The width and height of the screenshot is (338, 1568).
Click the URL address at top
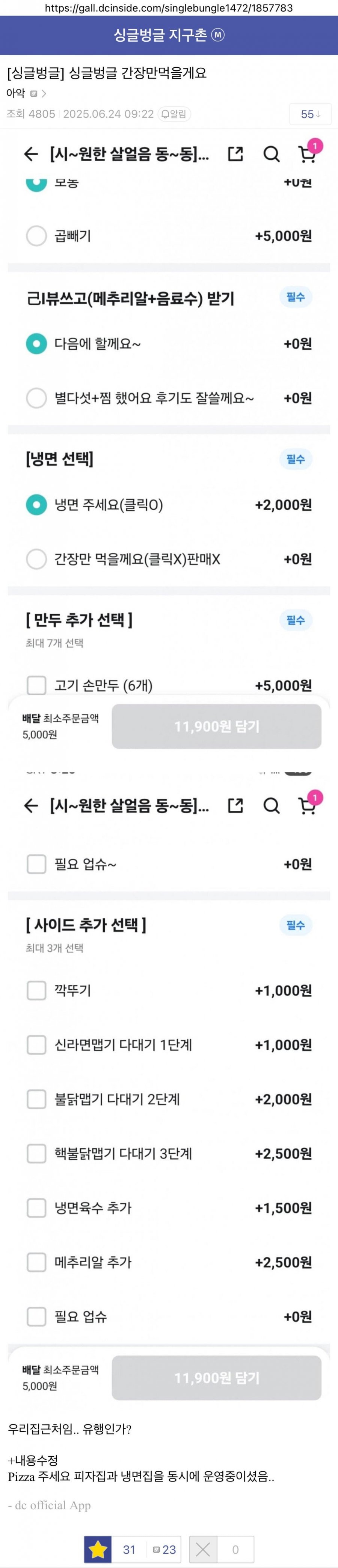pos(169,8)
